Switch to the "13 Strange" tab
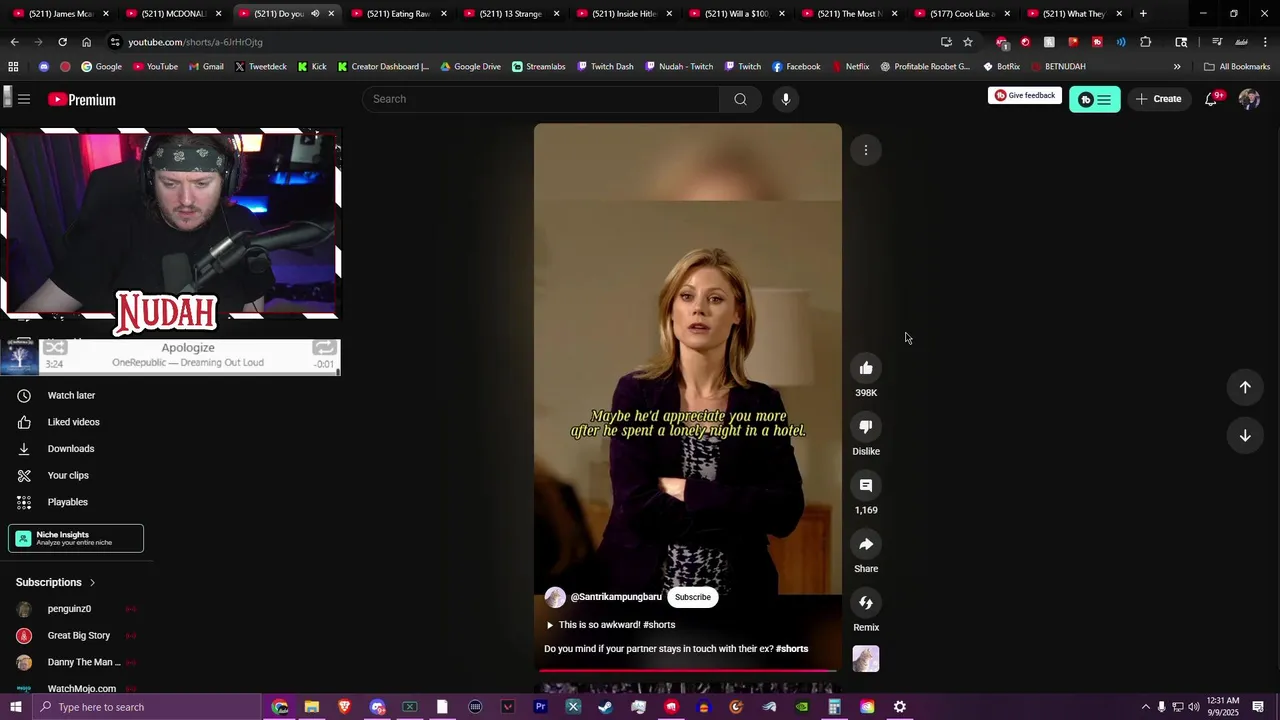This screenshot has height=720, width=1280. 510,14
